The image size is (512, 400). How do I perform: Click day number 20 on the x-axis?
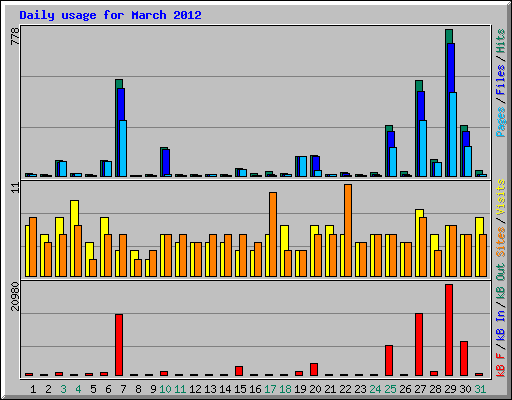point(315,389)
